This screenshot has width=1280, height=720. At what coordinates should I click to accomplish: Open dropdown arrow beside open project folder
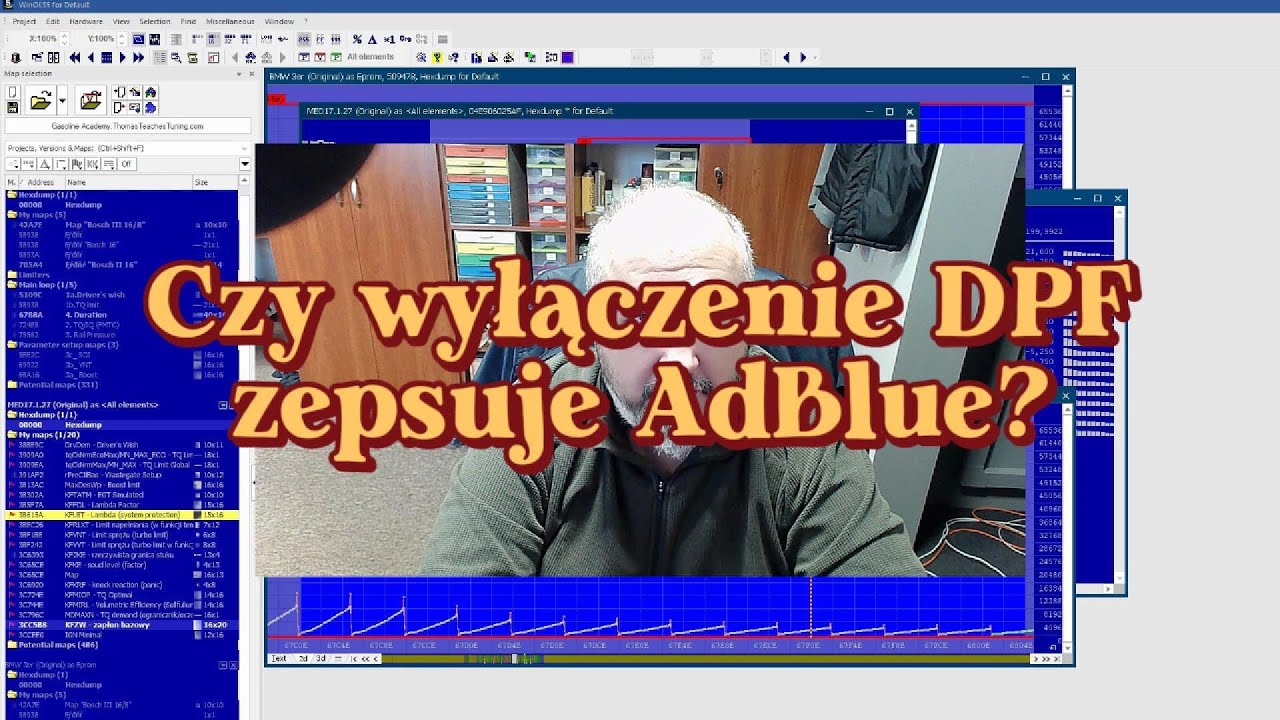(62, 101)
